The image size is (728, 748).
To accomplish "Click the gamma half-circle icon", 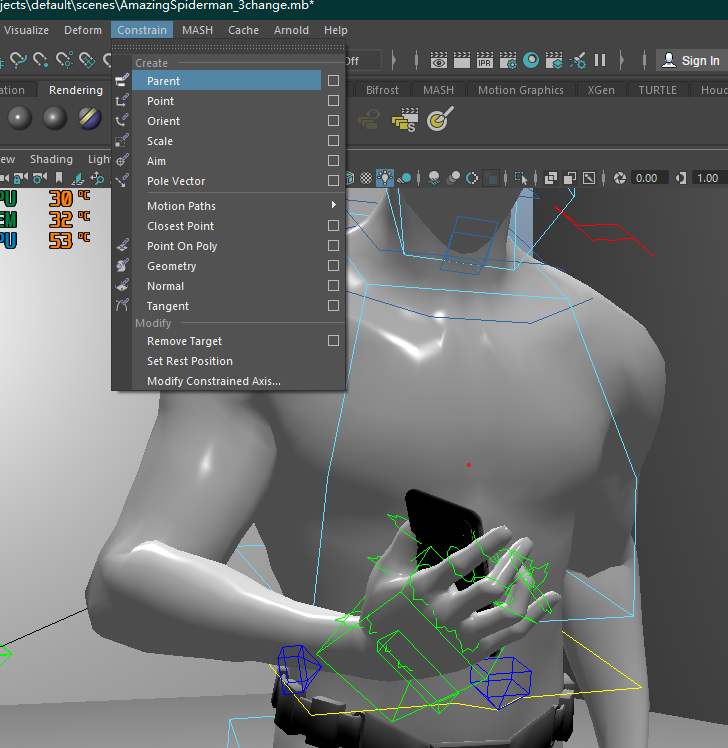I will click(681, 178).
